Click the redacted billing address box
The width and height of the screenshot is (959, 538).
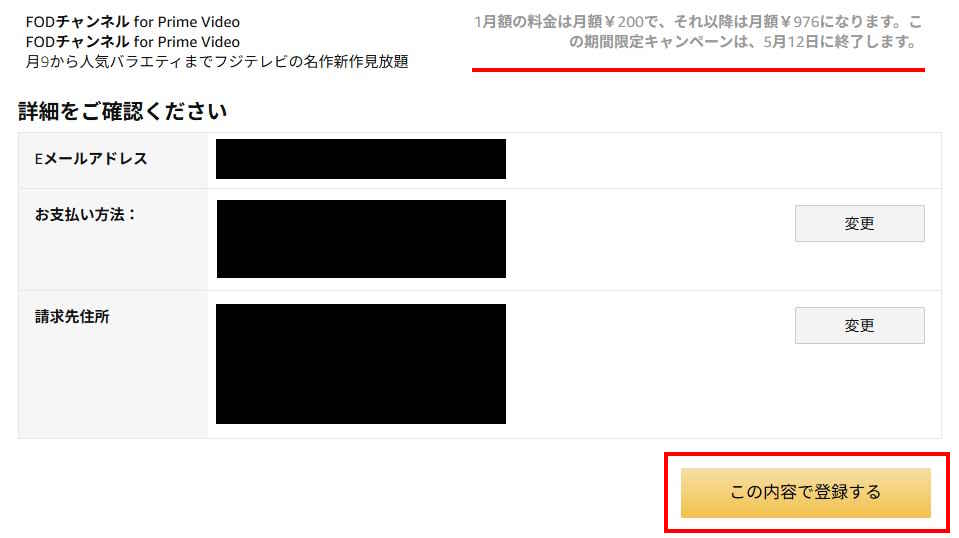point(361,364)
